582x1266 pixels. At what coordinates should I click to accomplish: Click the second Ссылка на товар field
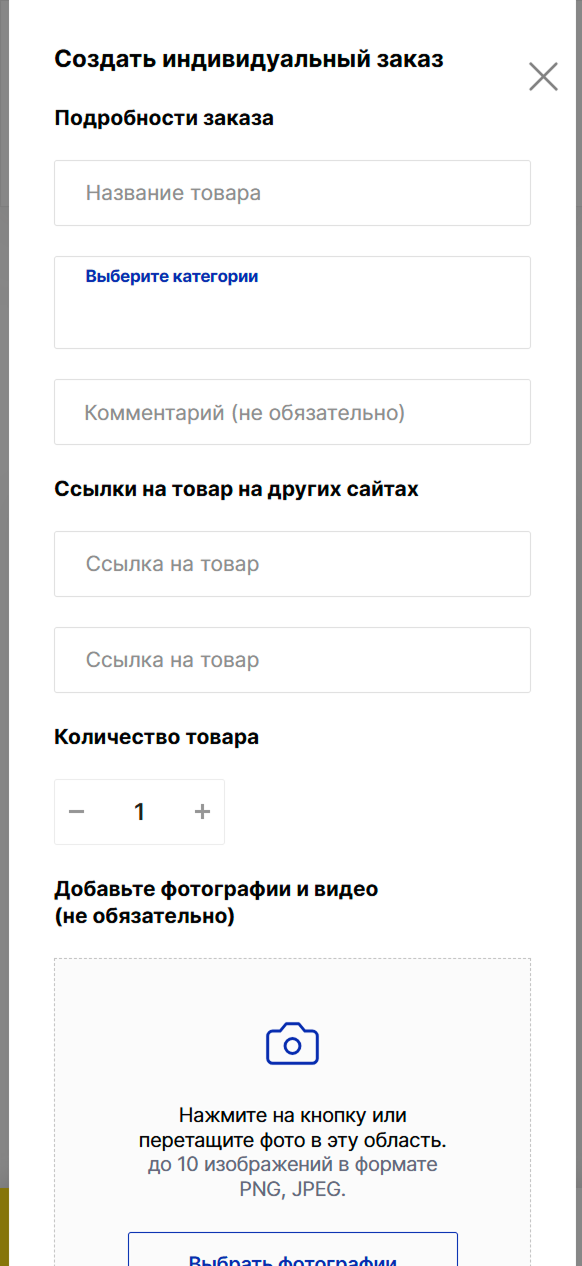point(291,660)
